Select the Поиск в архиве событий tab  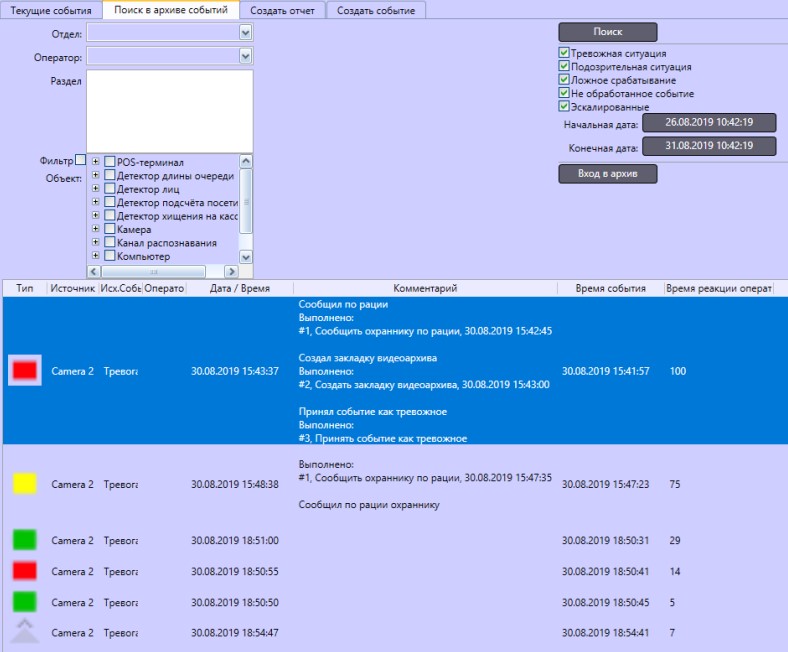click(x=171, y=10)
